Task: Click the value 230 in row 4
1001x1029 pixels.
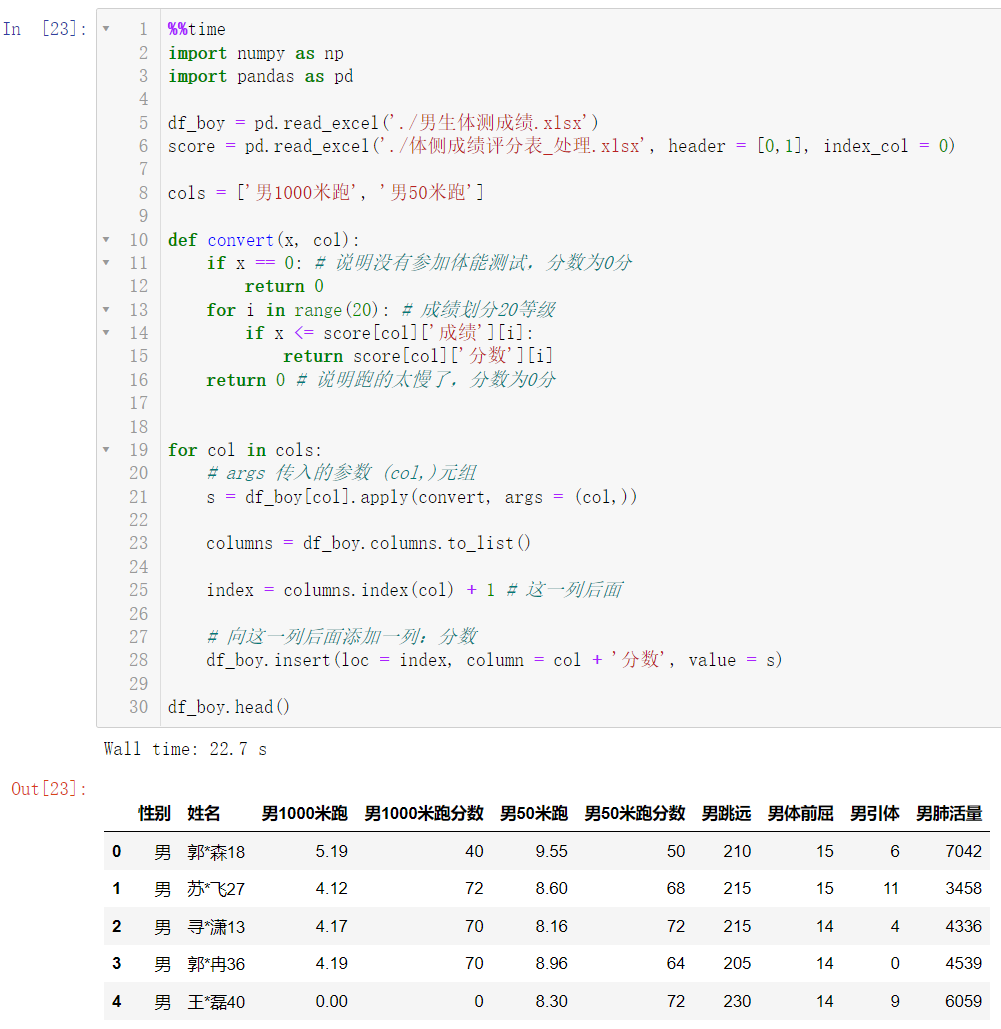Action: pos(737,1001)
